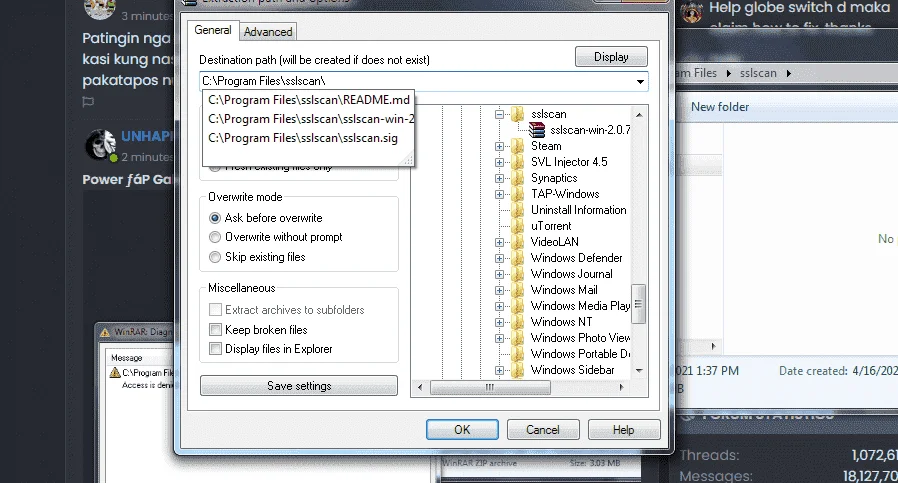Click the Windows Media Player folder icon
Viewport: 898px width, 483px height.
(517, 306)
